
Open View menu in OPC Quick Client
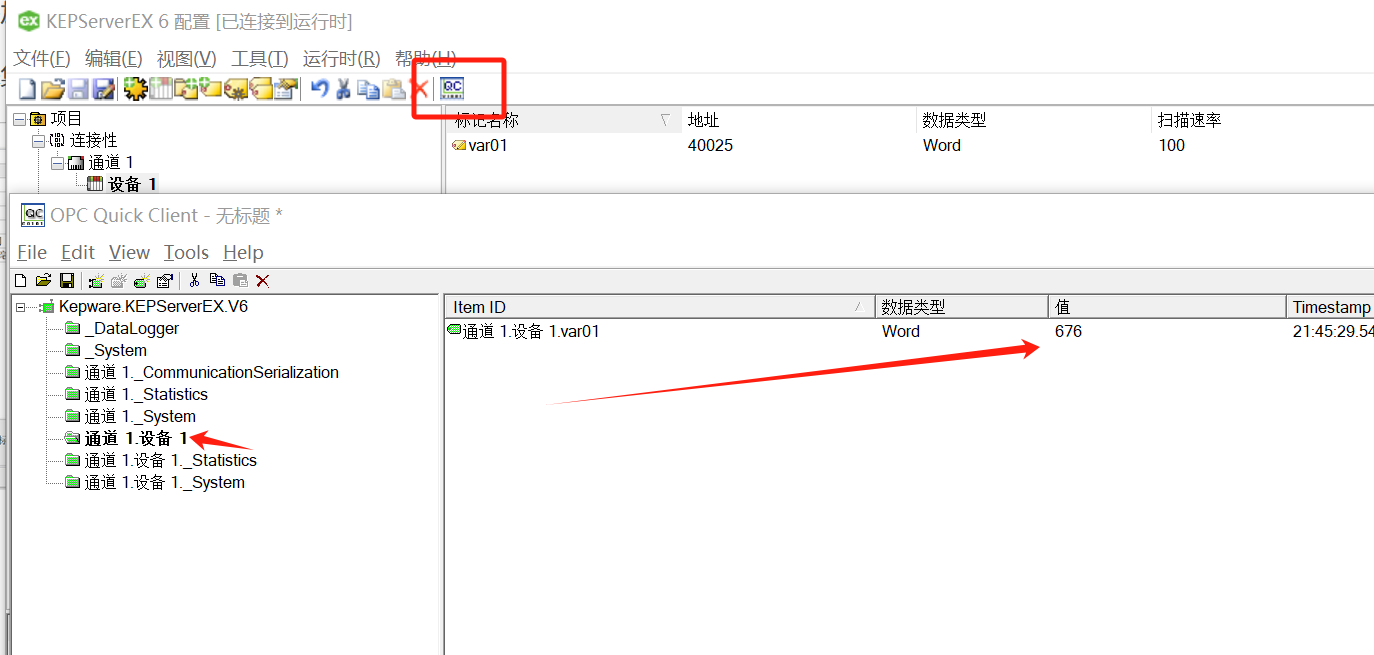[x=130, y=252]
